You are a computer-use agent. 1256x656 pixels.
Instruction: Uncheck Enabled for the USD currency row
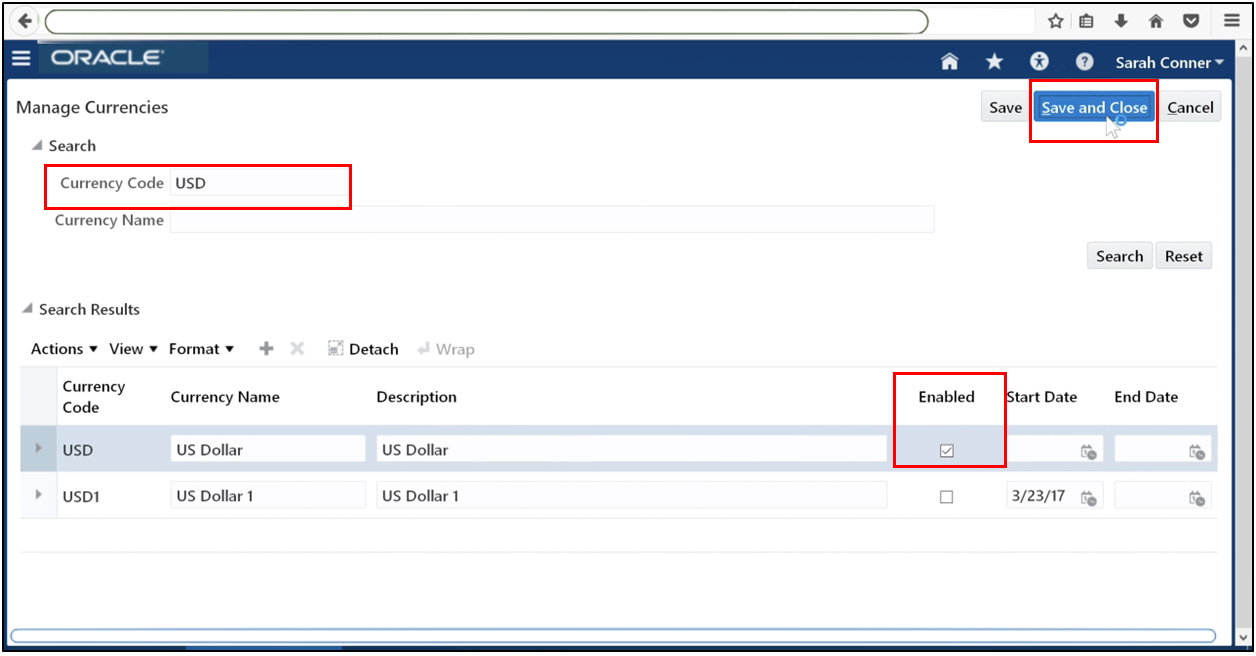[x=947, y=450]
